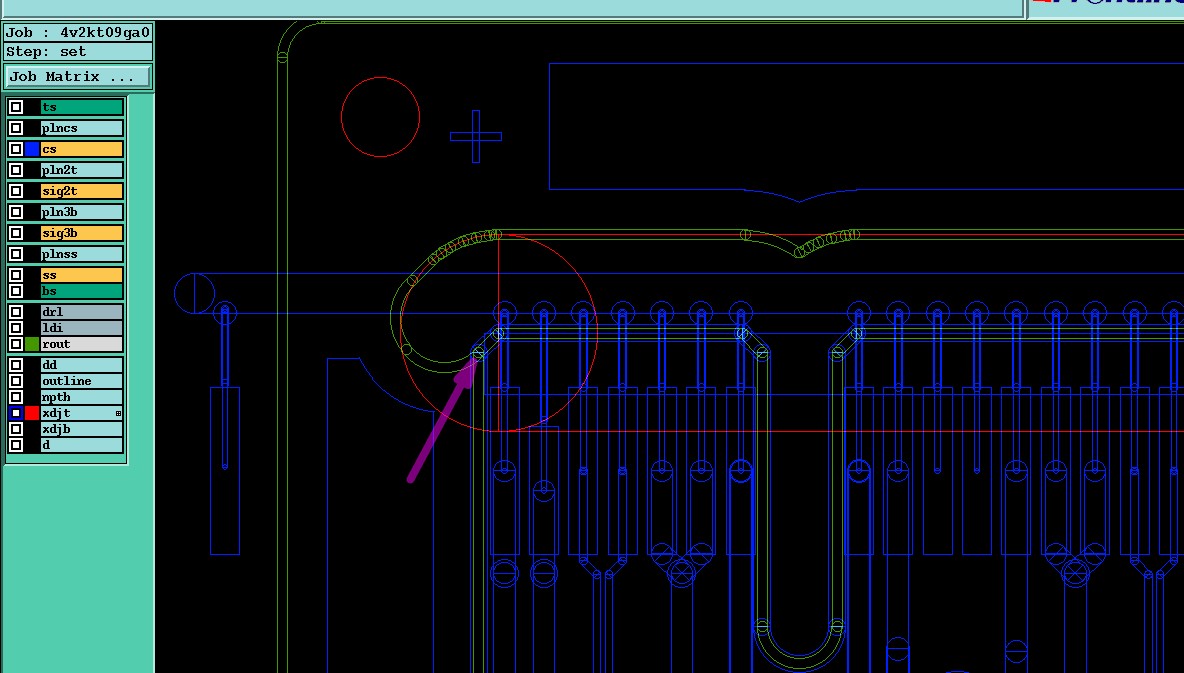Tick the checkbox for layer mpth
The height and width of the screenshot is (673, 1184).
(16, 397)
